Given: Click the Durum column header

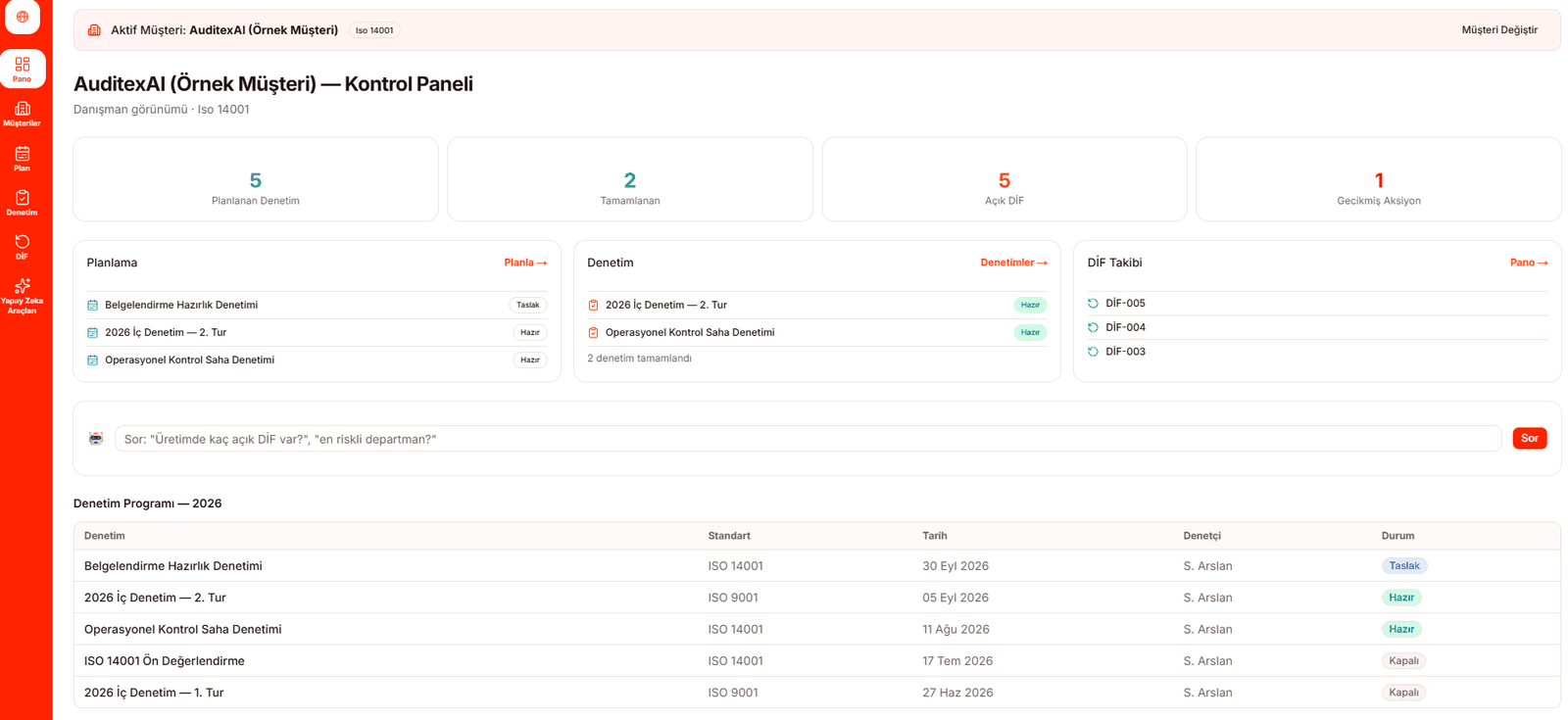Looking at the screenshot, I should point(1397,536).
